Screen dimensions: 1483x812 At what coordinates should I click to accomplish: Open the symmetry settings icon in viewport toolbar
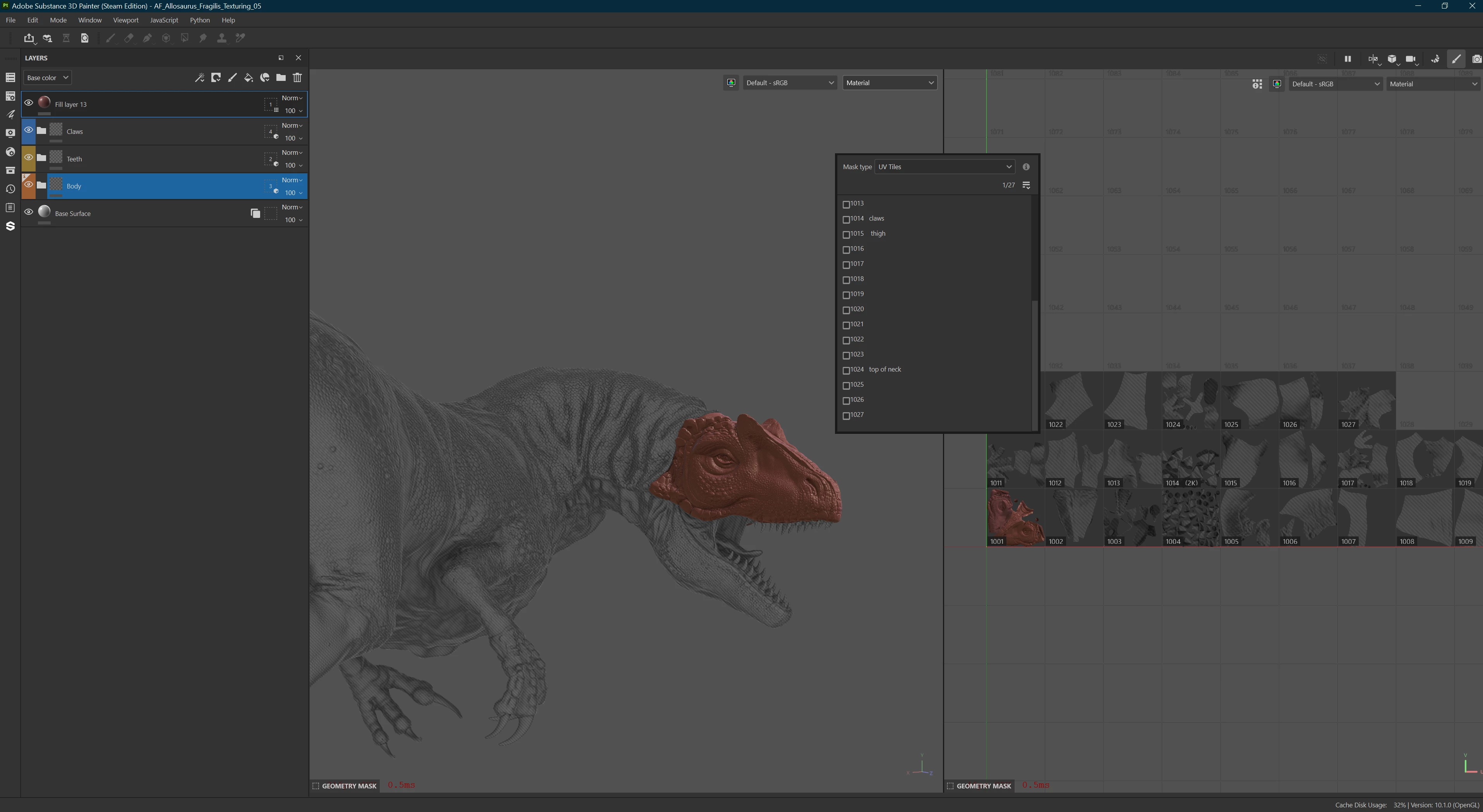(1373, 59)
